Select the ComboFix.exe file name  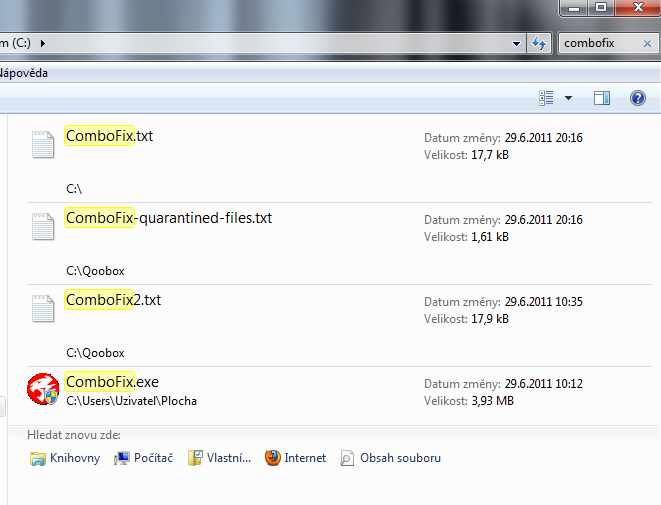[x=112, y=382]
